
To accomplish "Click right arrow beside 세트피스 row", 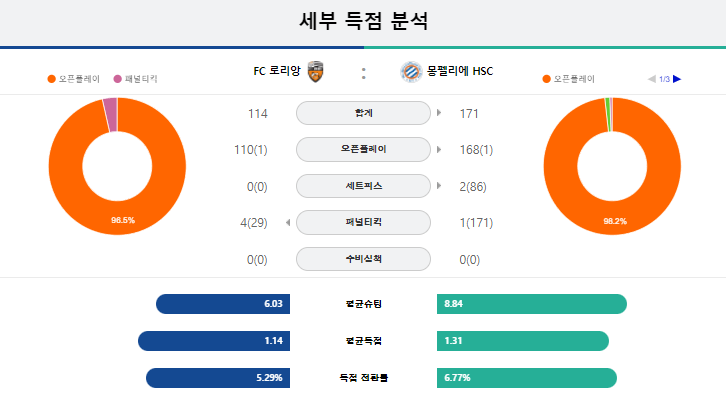I will [x=439, y=186].
